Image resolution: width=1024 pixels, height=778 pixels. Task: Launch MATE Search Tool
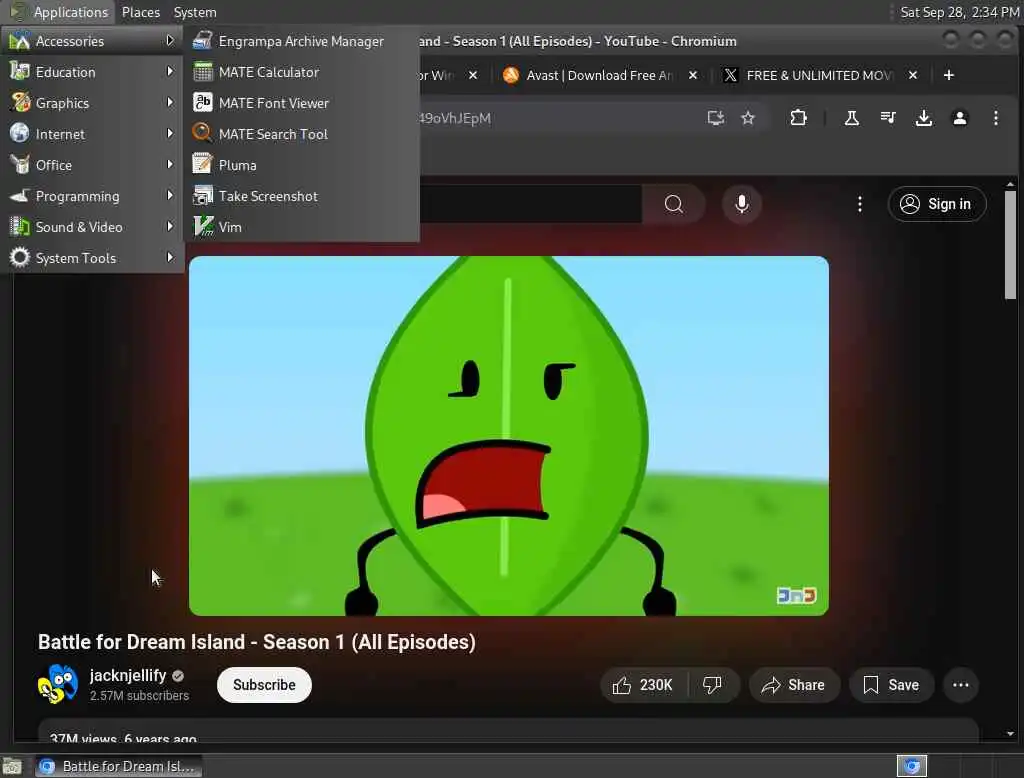click(x=301, y=134)
